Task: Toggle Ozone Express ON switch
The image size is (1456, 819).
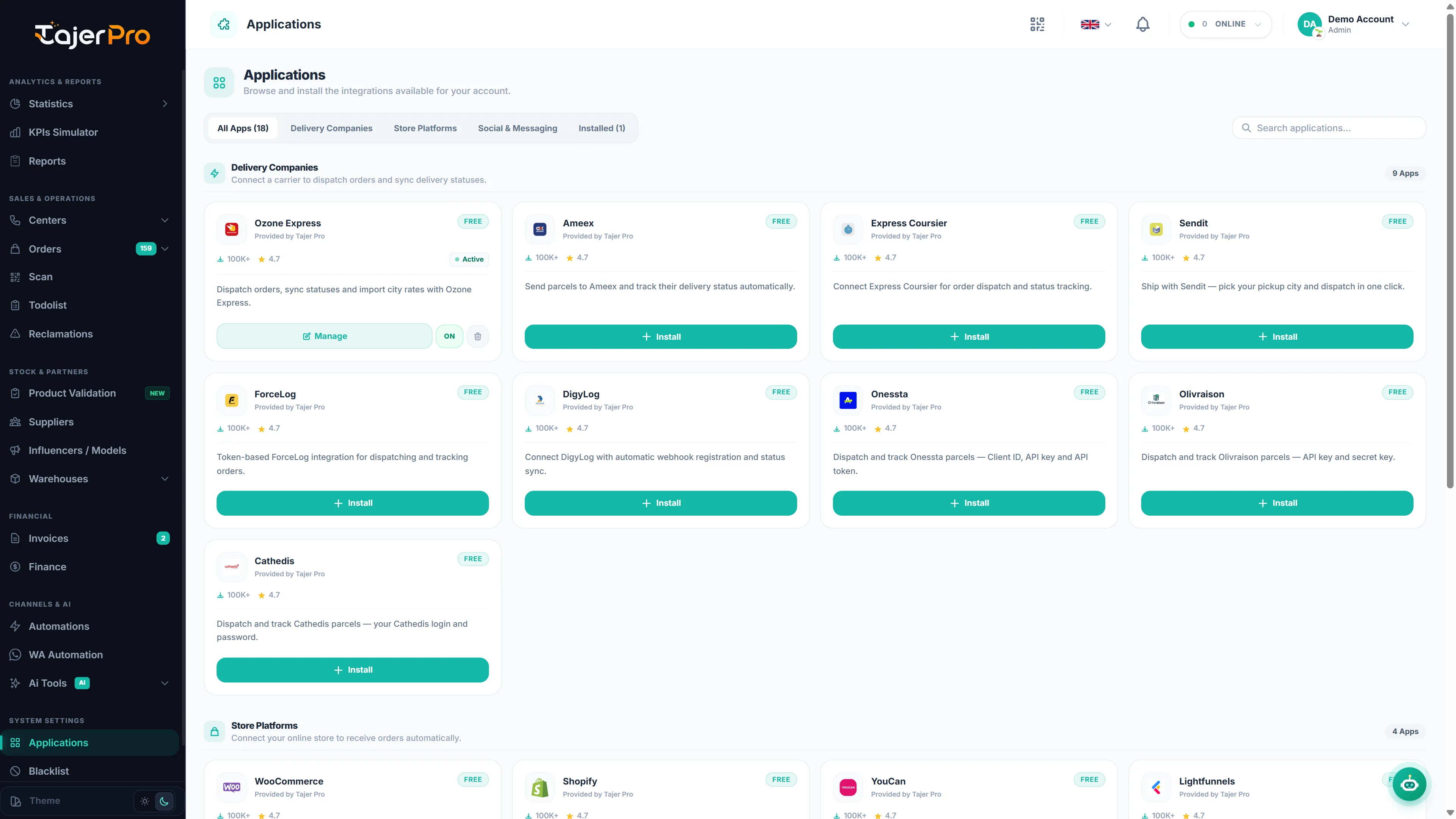Action: (449, 336)
